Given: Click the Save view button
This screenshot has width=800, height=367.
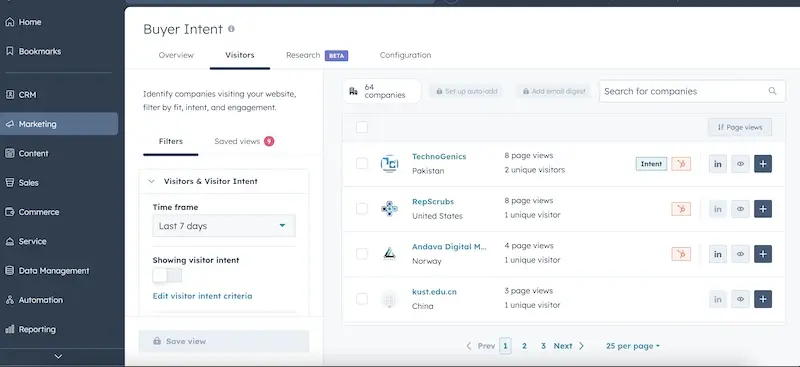Looking at the screenshot, I should click(223, 341).
